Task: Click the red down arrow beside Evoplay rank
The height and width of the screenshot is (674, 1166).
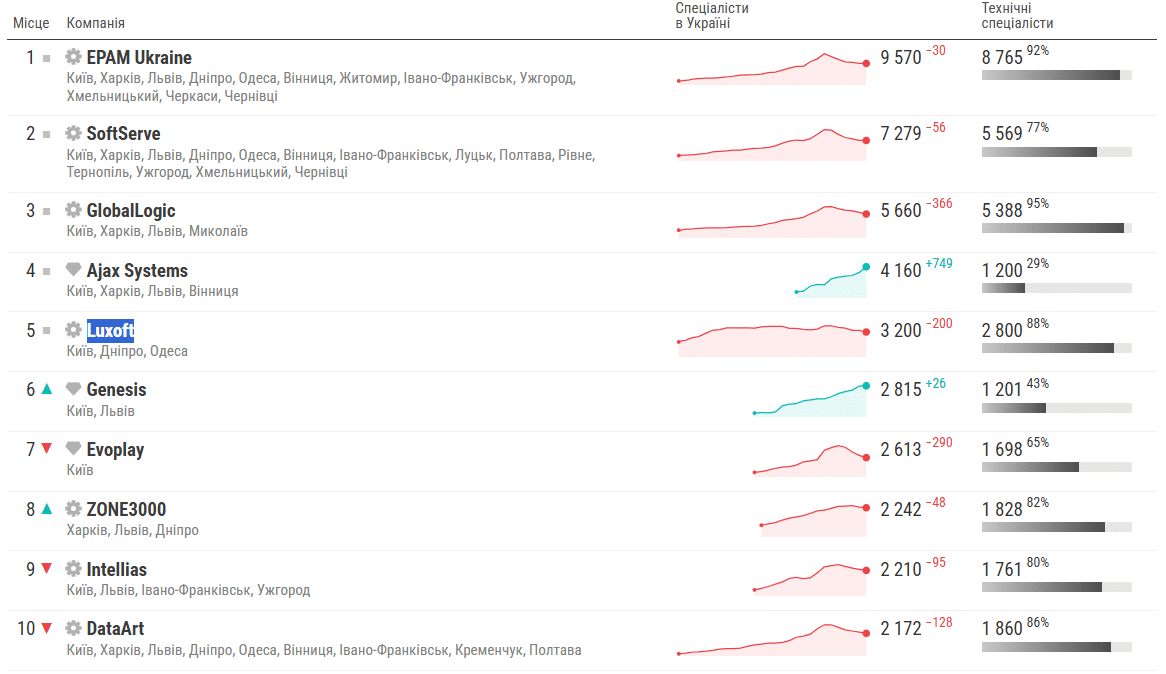Action: click(x=47, y=449)
